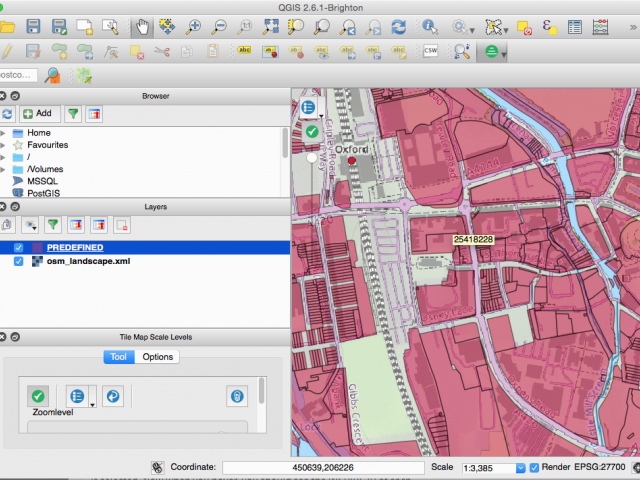Open the Scale dropdown

pyautogui.click(x=520, y=468)
